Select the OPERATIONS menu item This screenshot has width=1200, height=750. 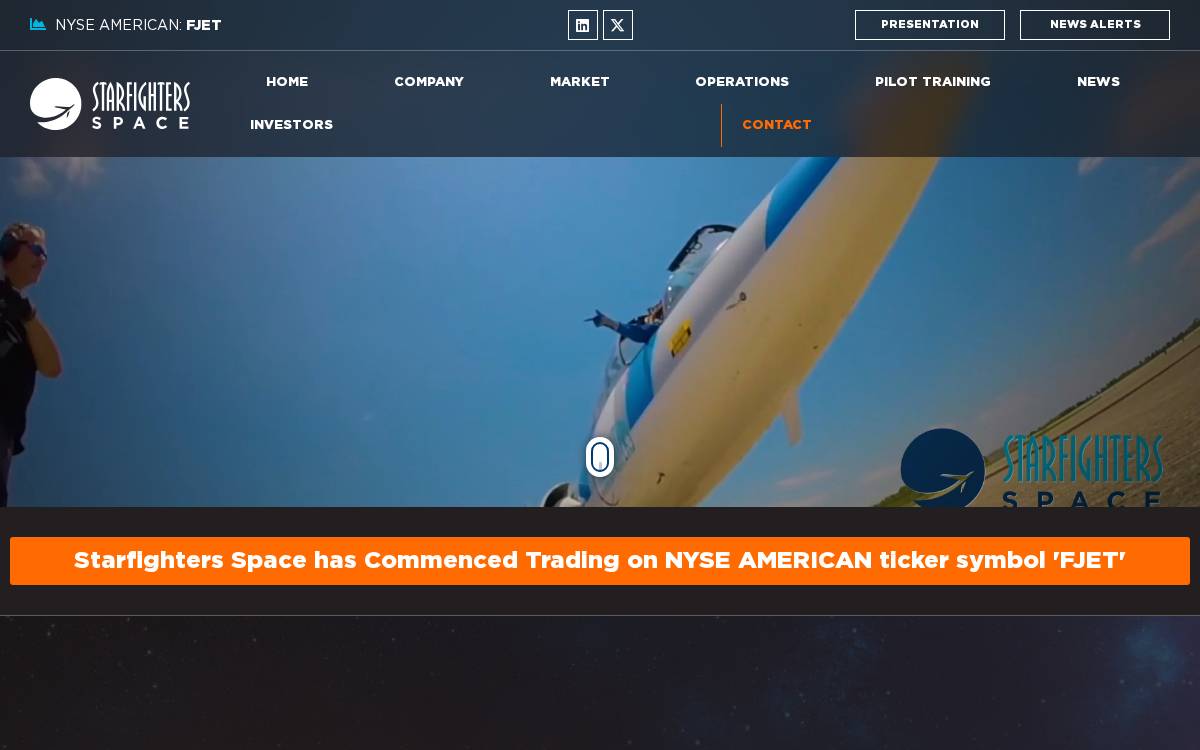(x=742, y=82)
